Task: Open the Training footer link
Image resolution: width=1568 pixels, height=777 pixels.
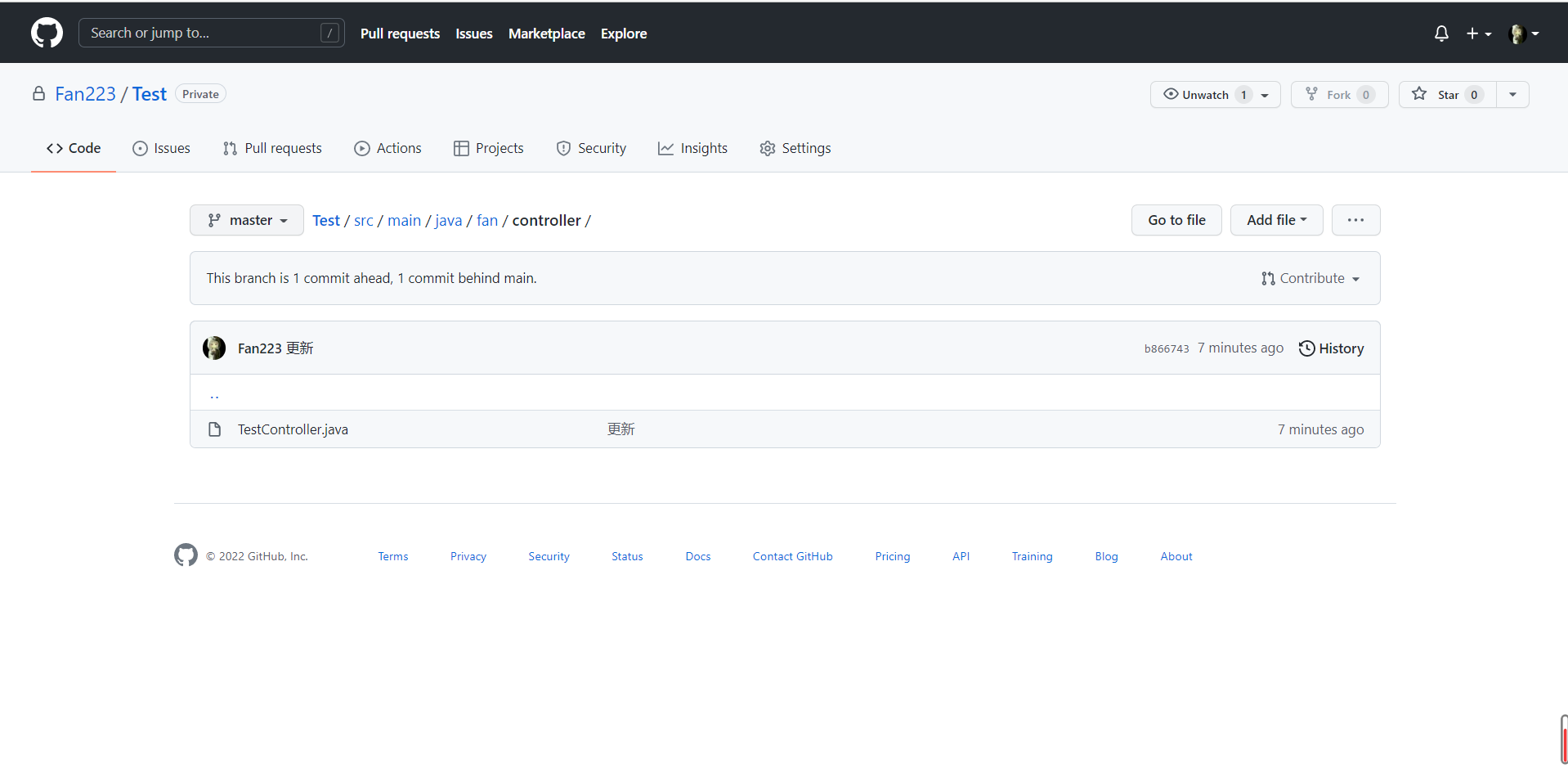Action: (1033, 556)
